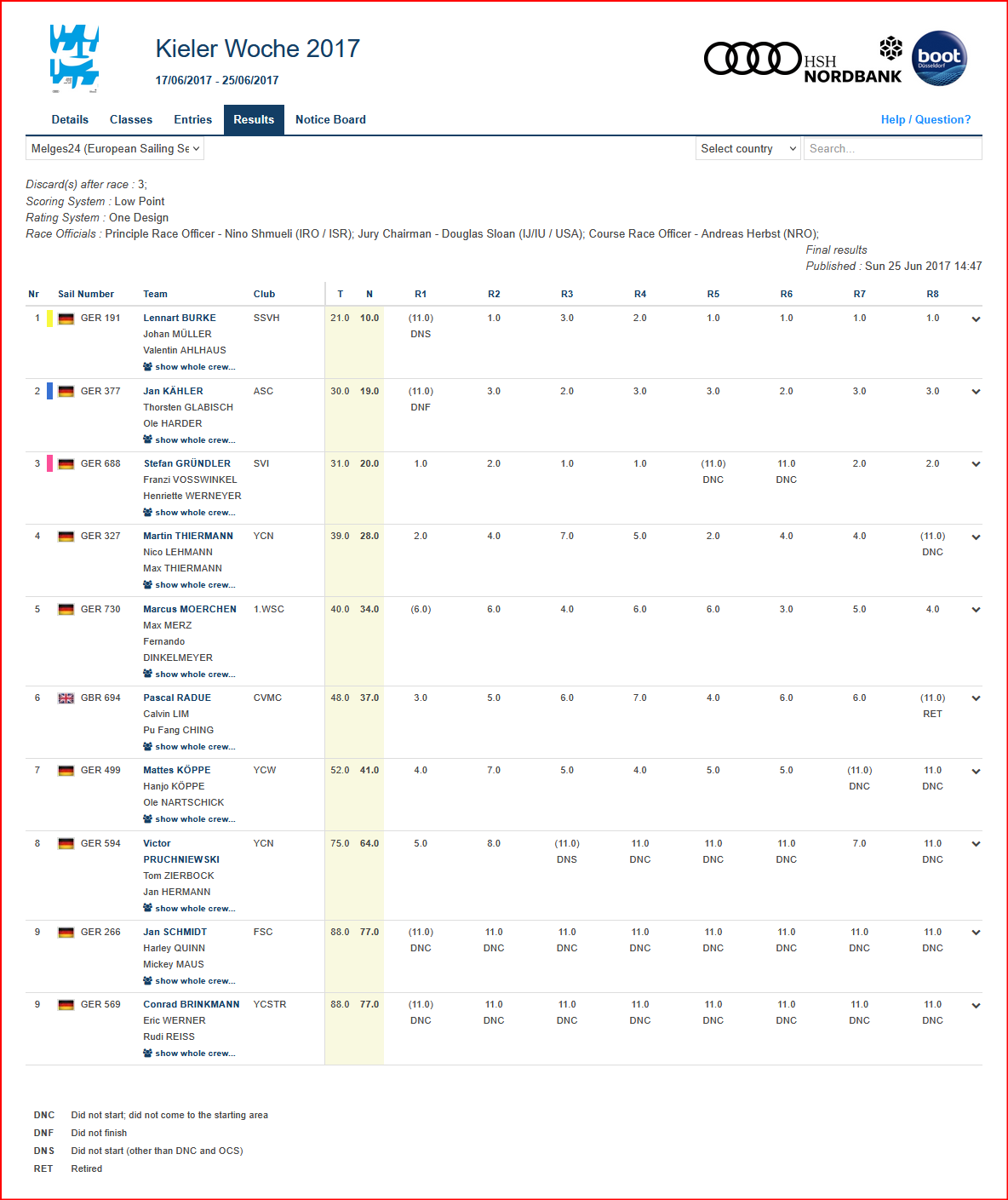Image resolution: width=1008 pixels, height=1200 pixels.
Task: Open the Notice Board tab
Action: click(x=330, y=120)
